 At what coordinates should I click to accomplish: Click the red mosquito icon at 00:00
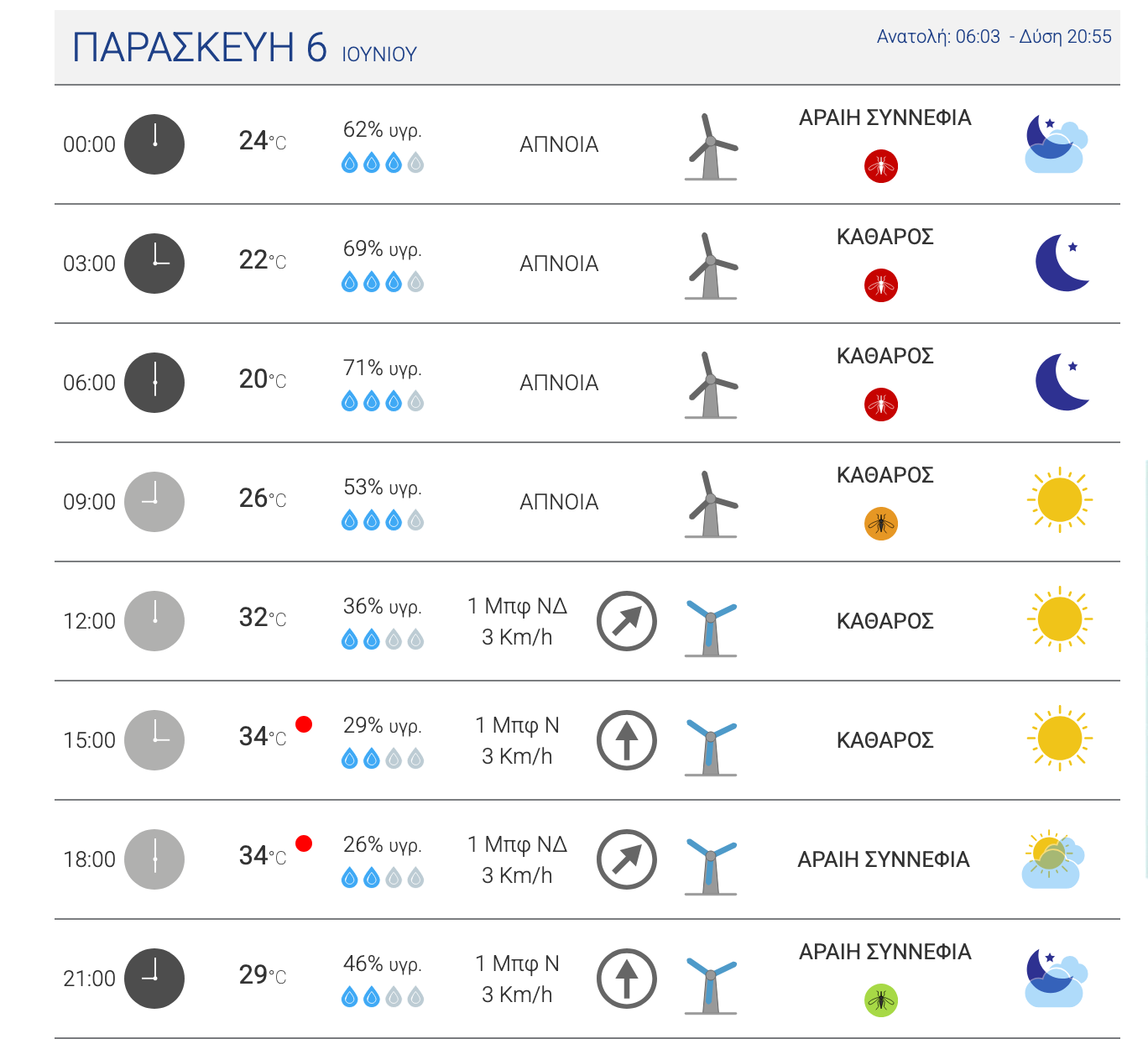point(881,166)
